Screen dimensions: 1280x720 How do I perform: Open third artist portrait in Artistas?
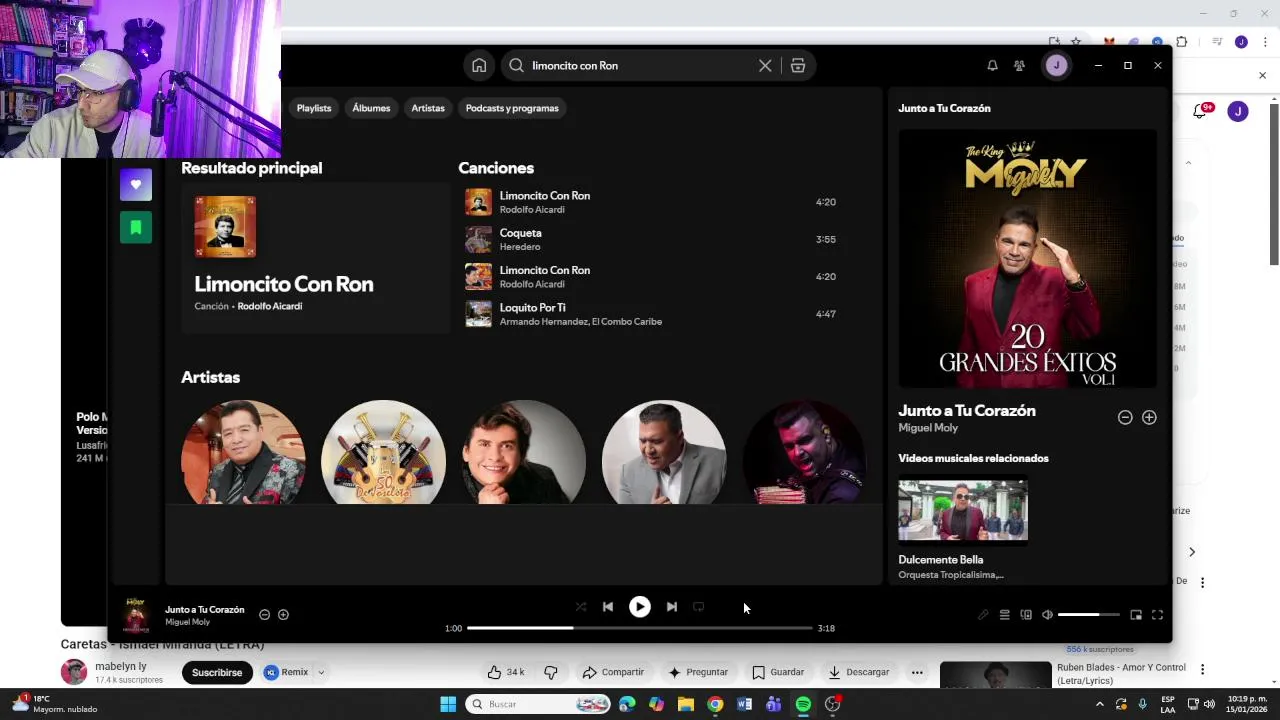[524, 453]
